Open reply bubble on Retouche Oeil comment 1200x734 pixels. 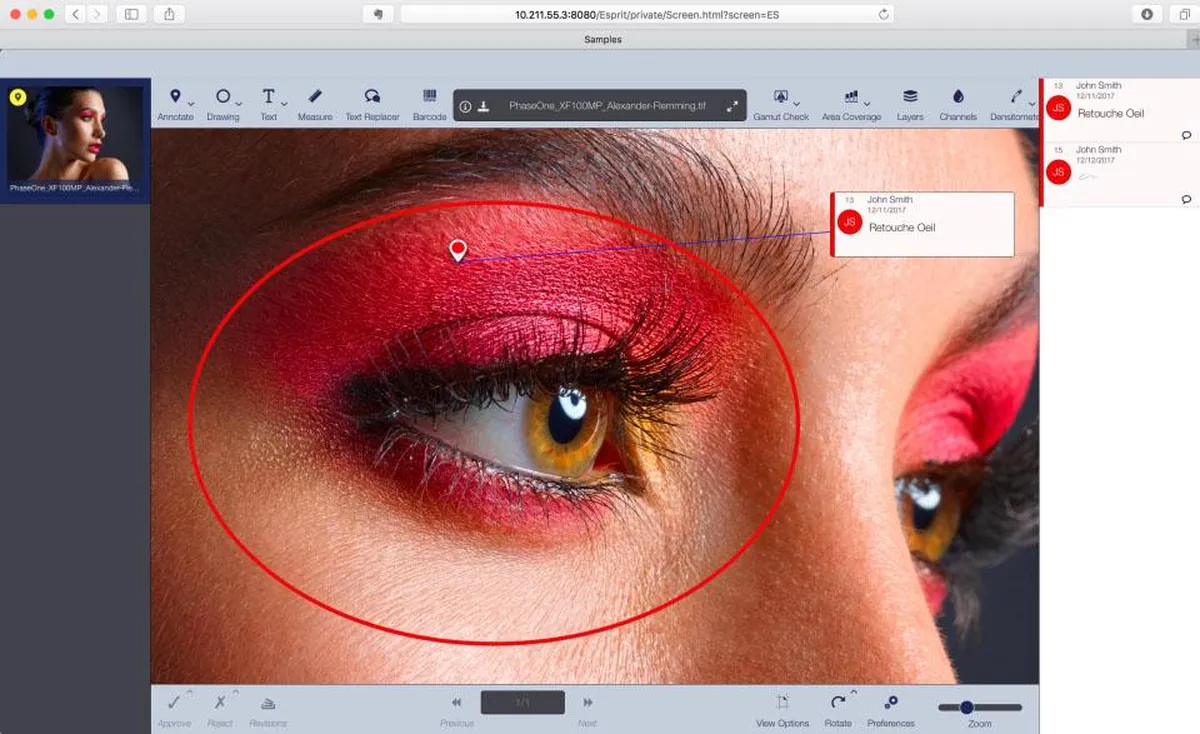(1186, 134)
